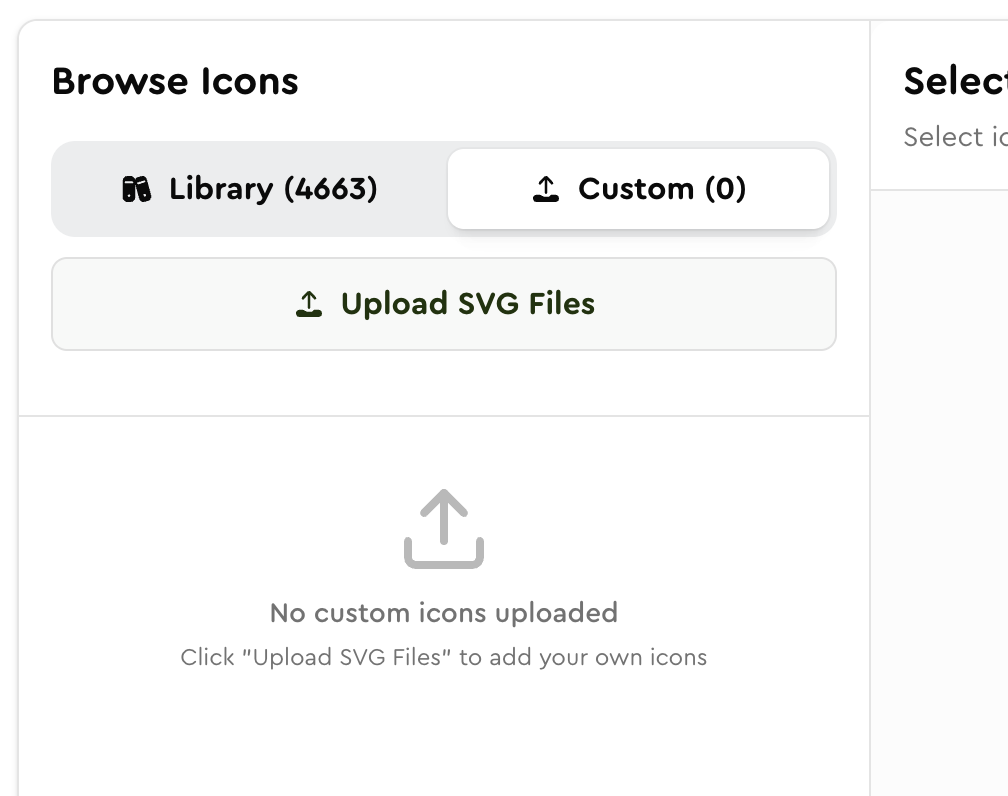The width and height of the screenshot is (1008, 796).
Task: Select the currently active Custom tab
Action: [x=640, y=189]
